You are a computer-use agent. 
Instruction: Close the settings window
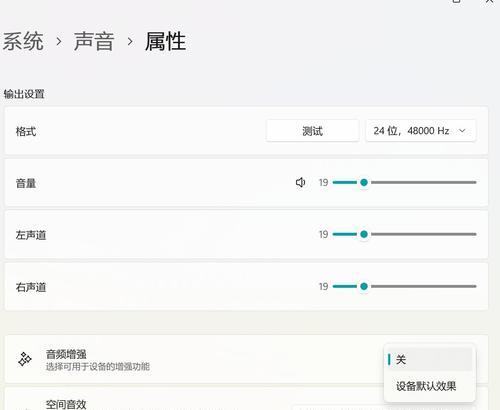coord(489,1)
